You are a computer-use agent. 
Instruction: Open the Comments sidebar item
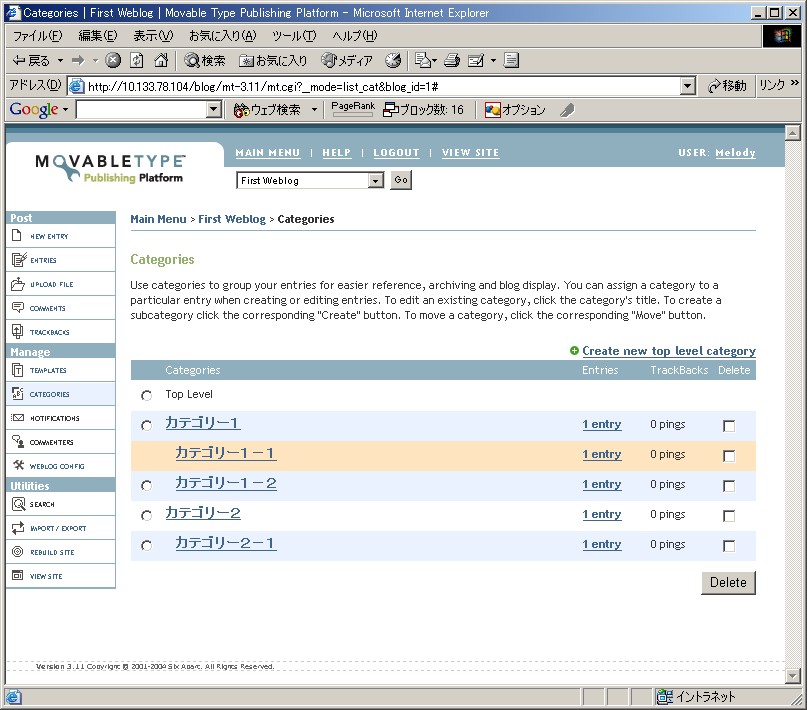[61, 308]
